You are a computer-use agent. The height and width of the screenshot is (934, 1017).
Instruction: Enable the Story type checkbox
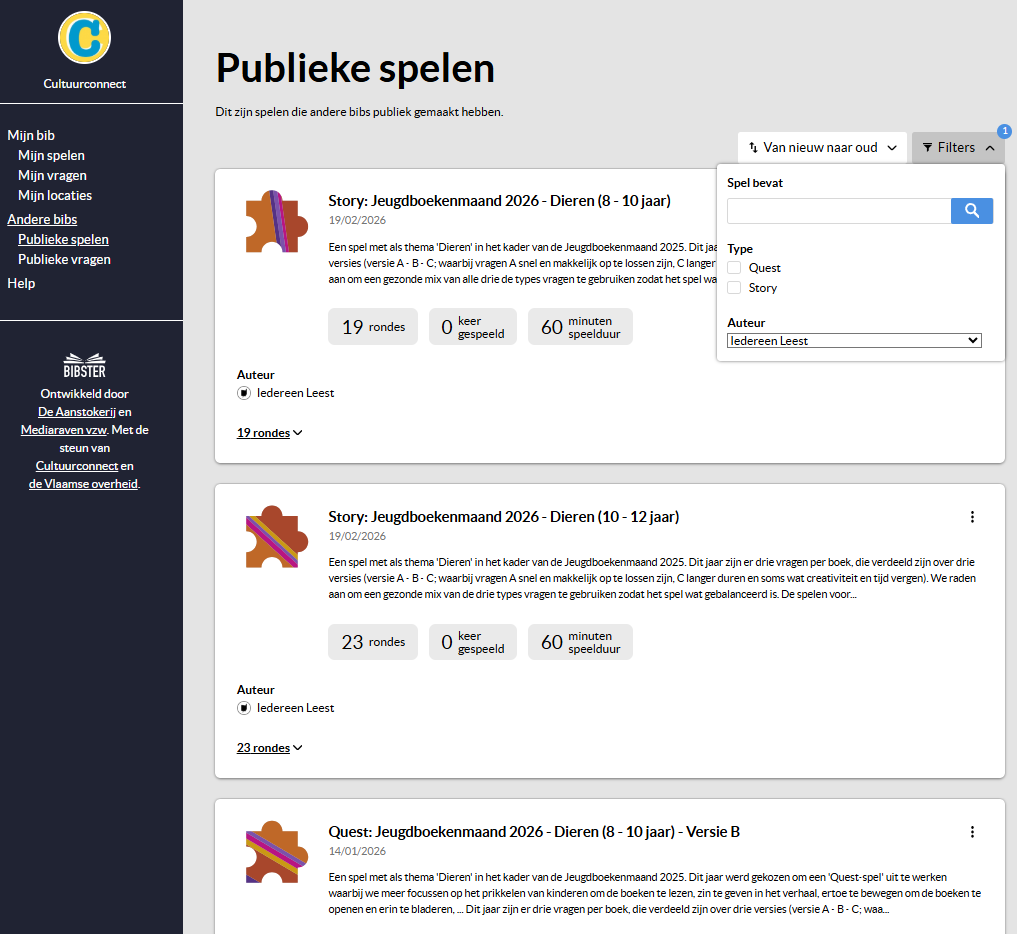[x=734, y=288]
